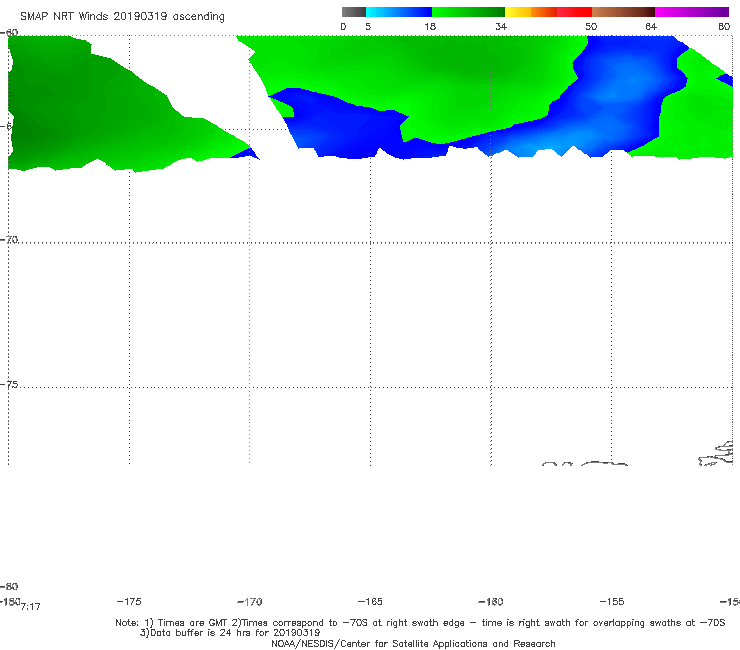Click the yellow-orange segment of the color bar
740x650 pixels.
[x=531, y=12]
